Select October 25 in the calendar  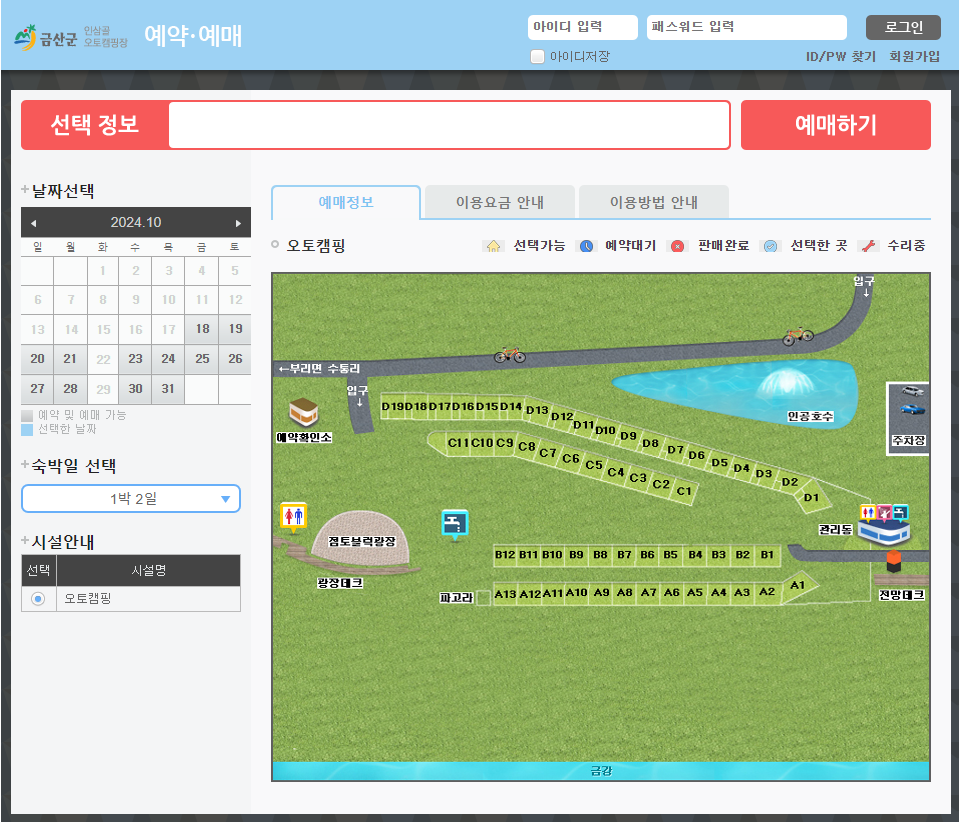pyautogui.click(x=202, y=359)
